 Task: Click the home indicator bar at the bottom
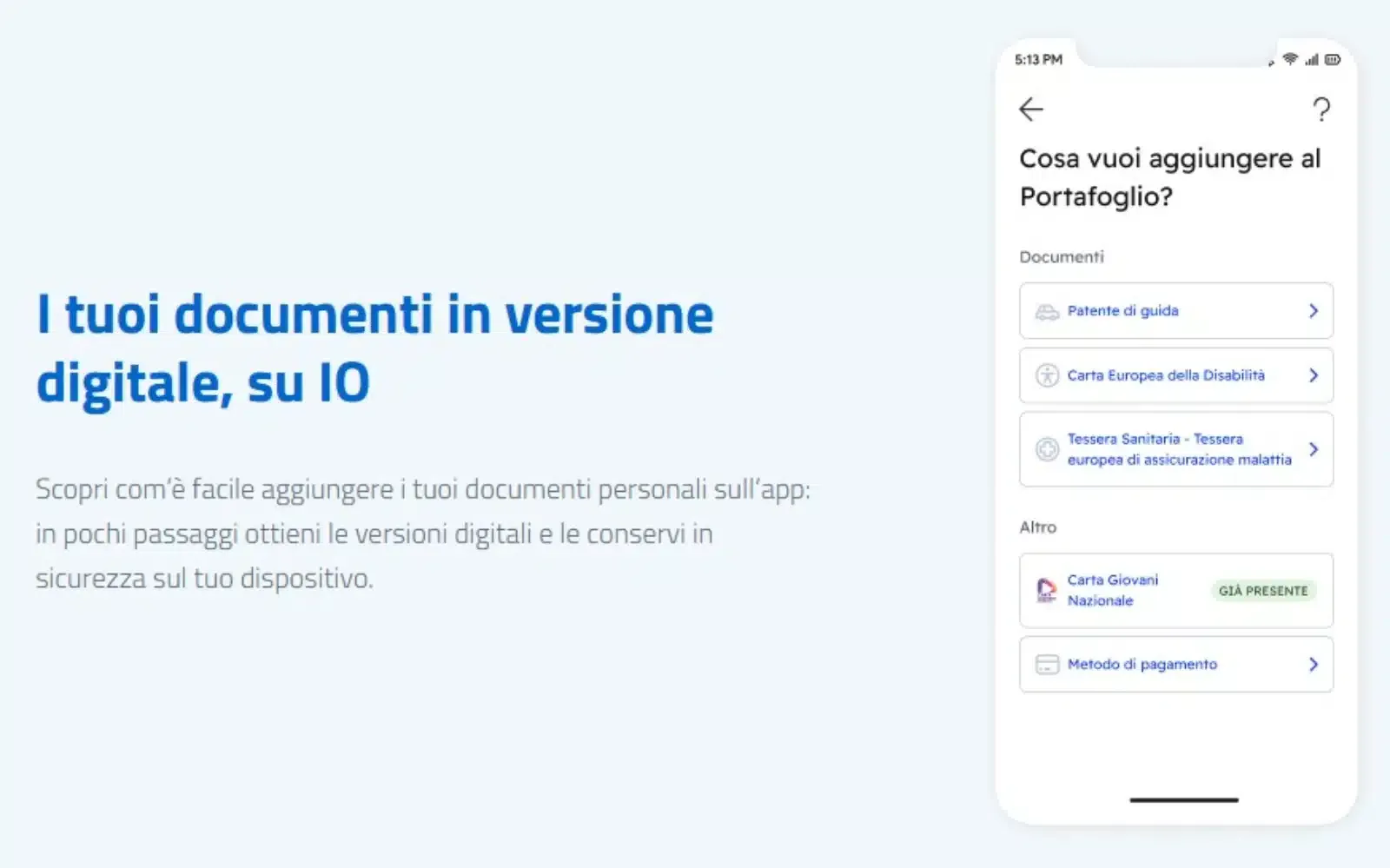1182,799
